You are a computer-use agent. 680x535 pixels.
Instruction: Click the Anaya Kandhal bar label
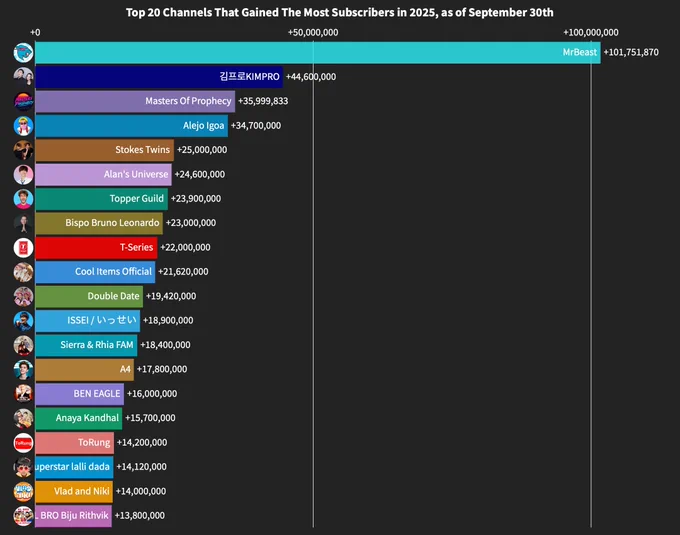click(x=87, y=418)
